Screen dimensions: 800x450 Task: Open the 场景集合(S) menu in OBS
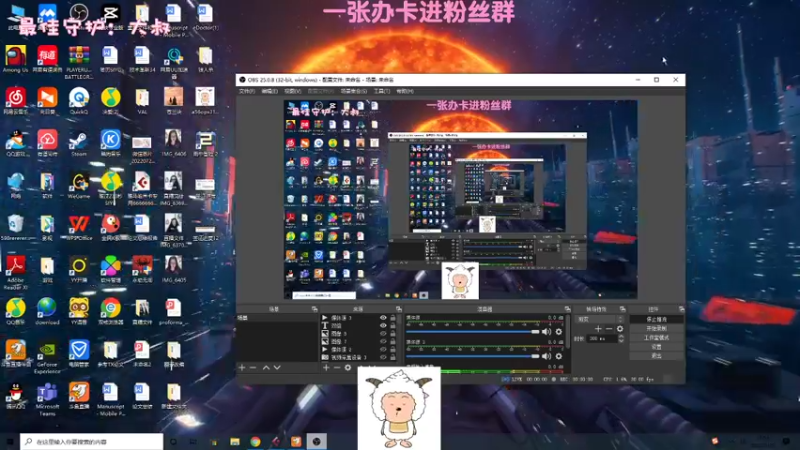354,91
